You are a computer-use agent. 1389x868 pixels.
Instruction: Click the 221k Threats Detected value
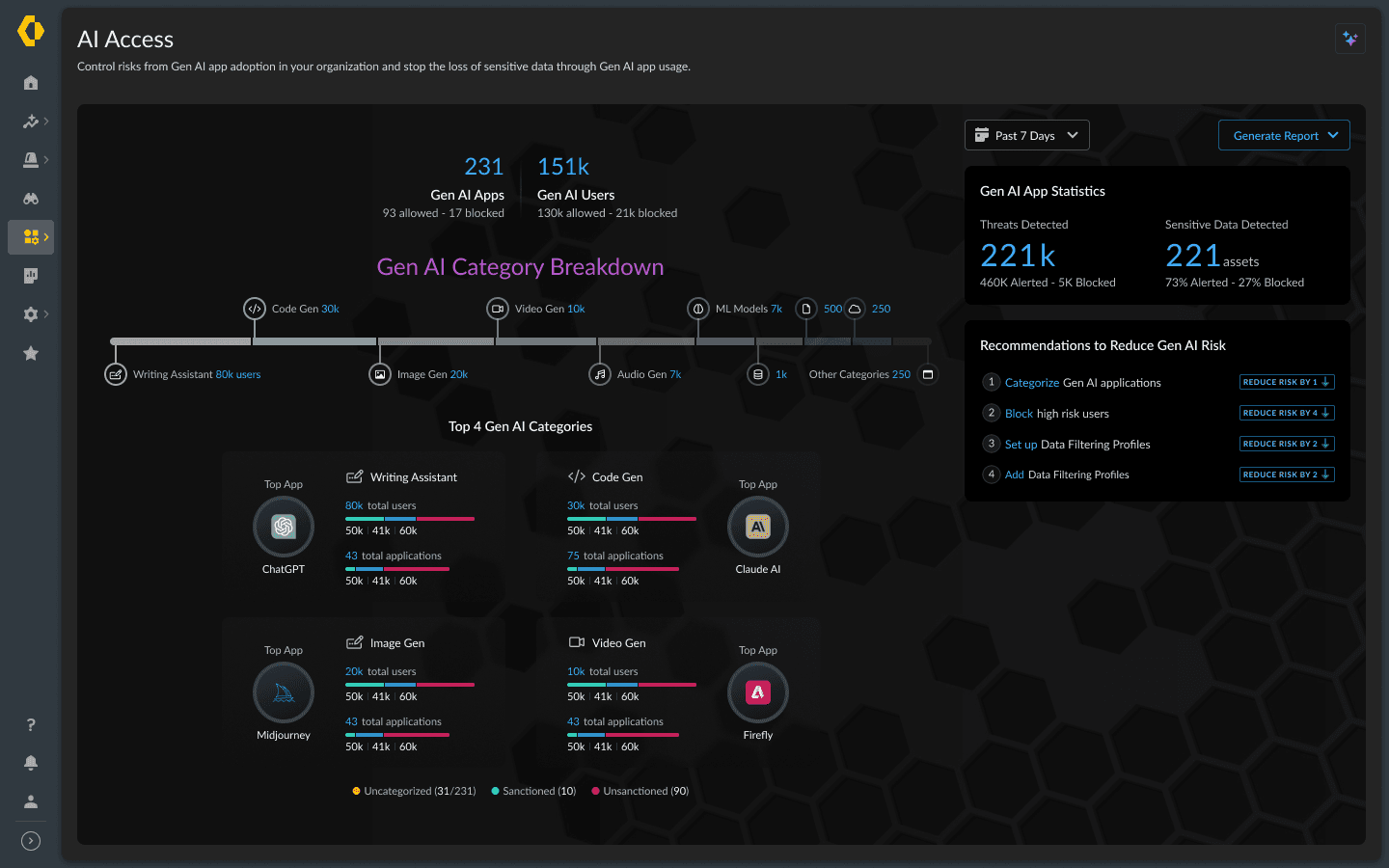1018,256
